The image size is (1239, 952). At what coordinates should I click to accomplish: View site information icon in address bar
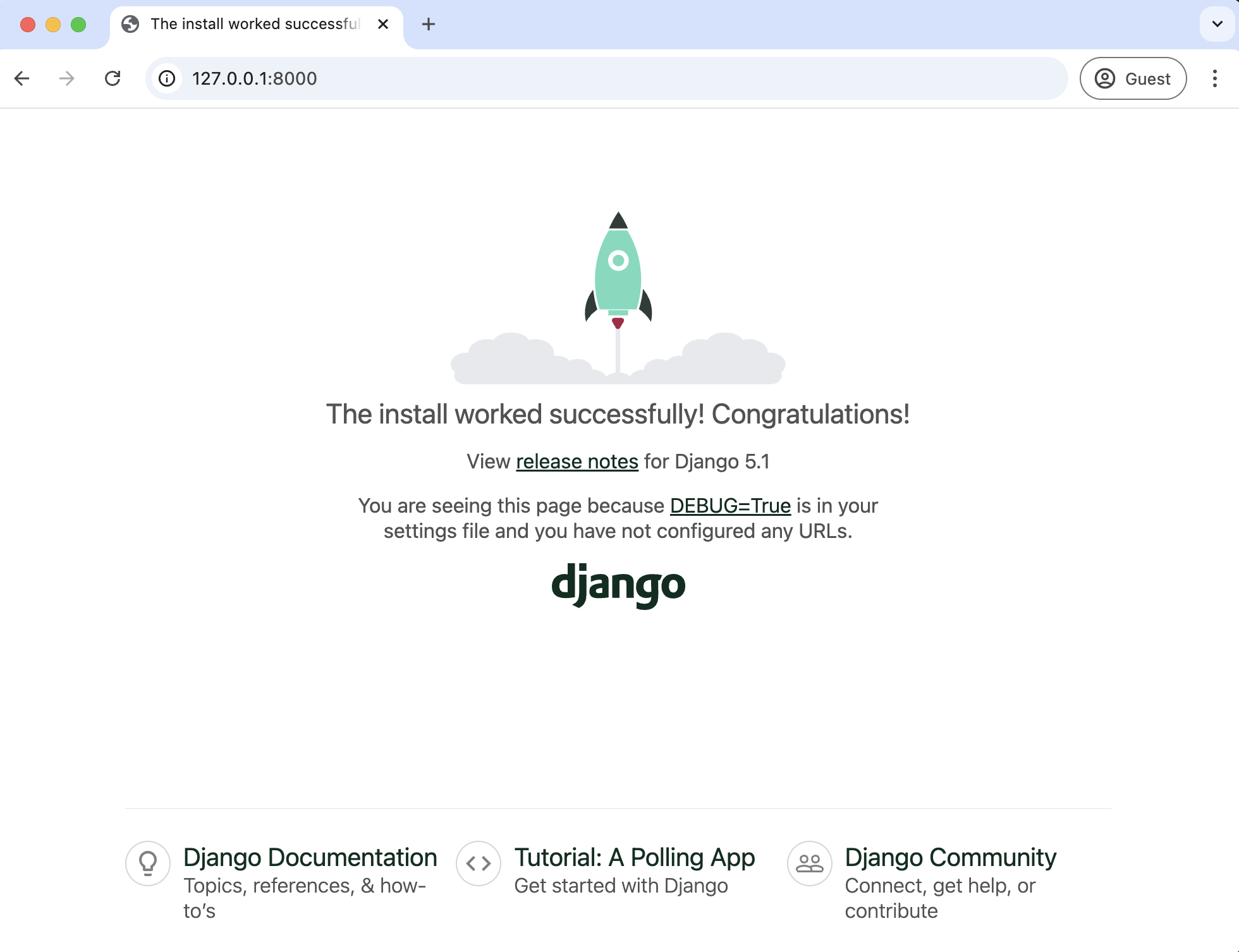tap(167, 78)
